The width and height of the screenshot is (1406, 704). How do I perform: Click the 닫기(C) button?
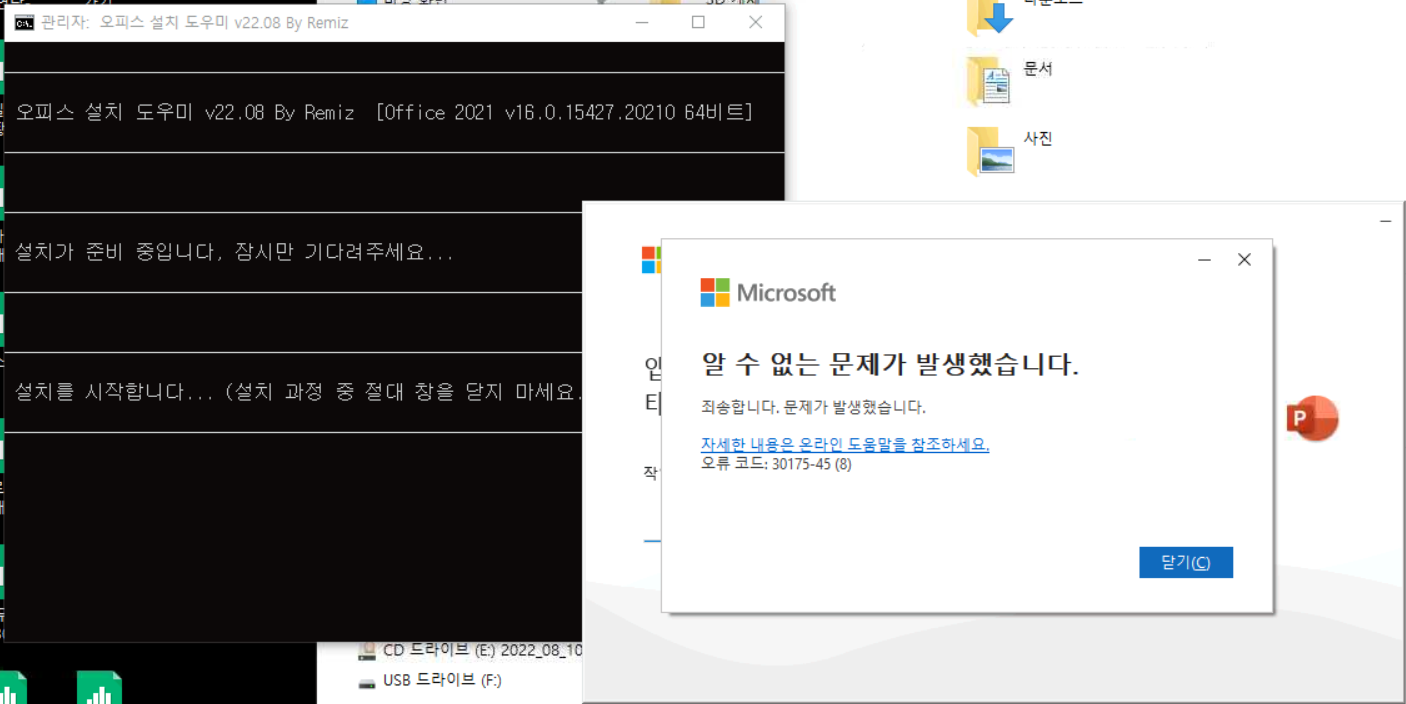click(x=1186, y=562)
